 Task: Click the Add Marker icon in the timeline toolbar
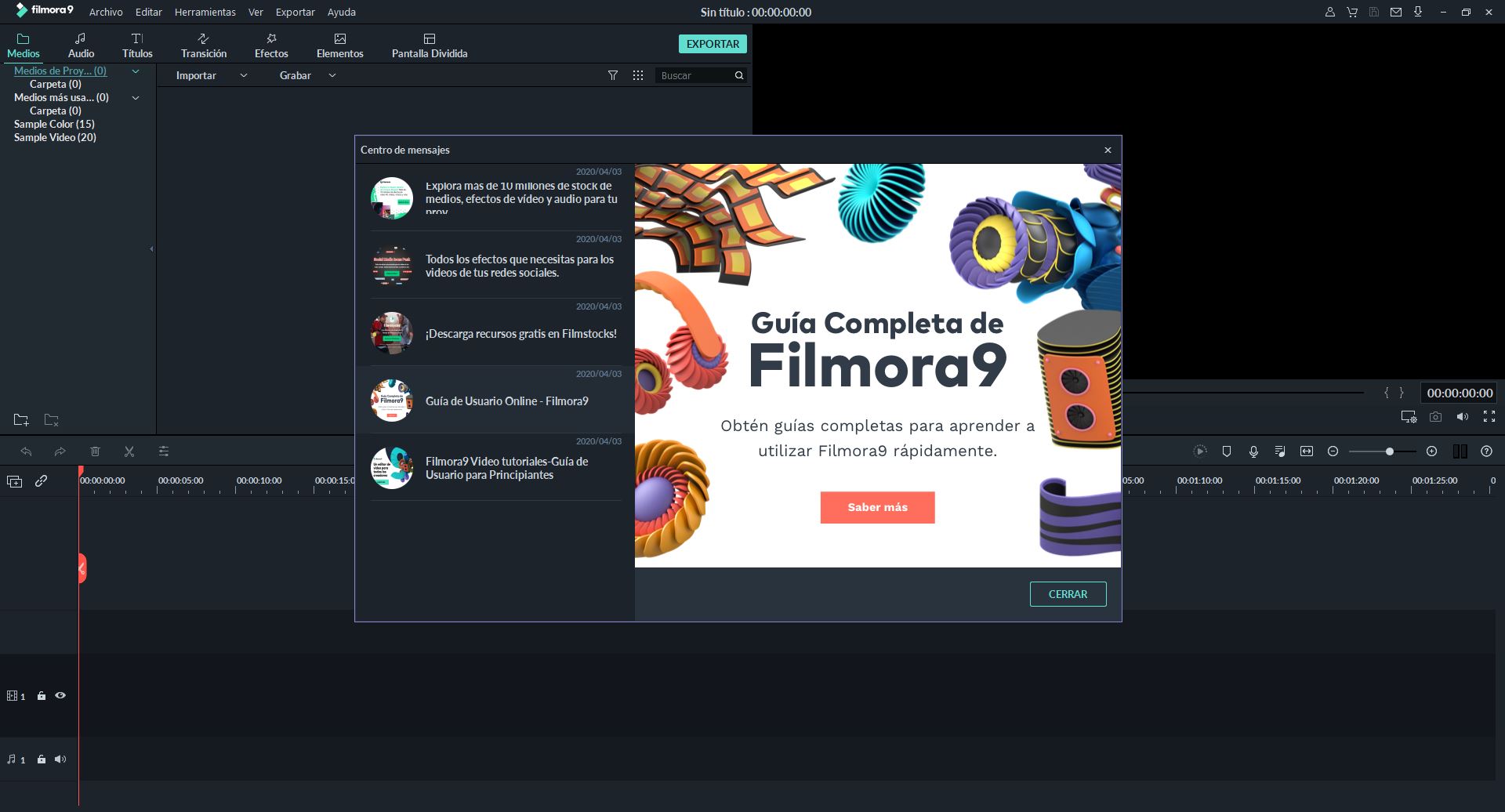pos(1227,451)
